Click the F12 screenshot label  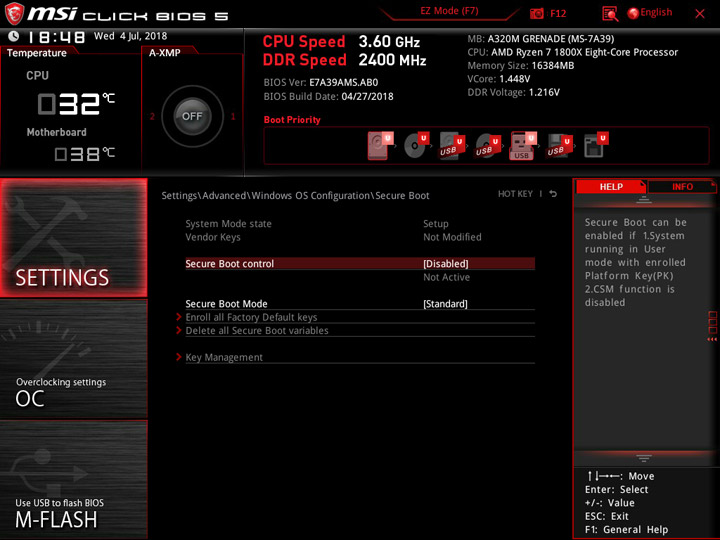coord(558,13)
